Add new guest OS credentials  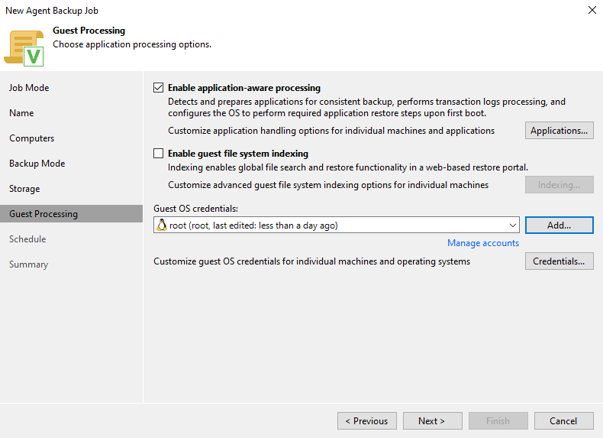coord(559,225)
